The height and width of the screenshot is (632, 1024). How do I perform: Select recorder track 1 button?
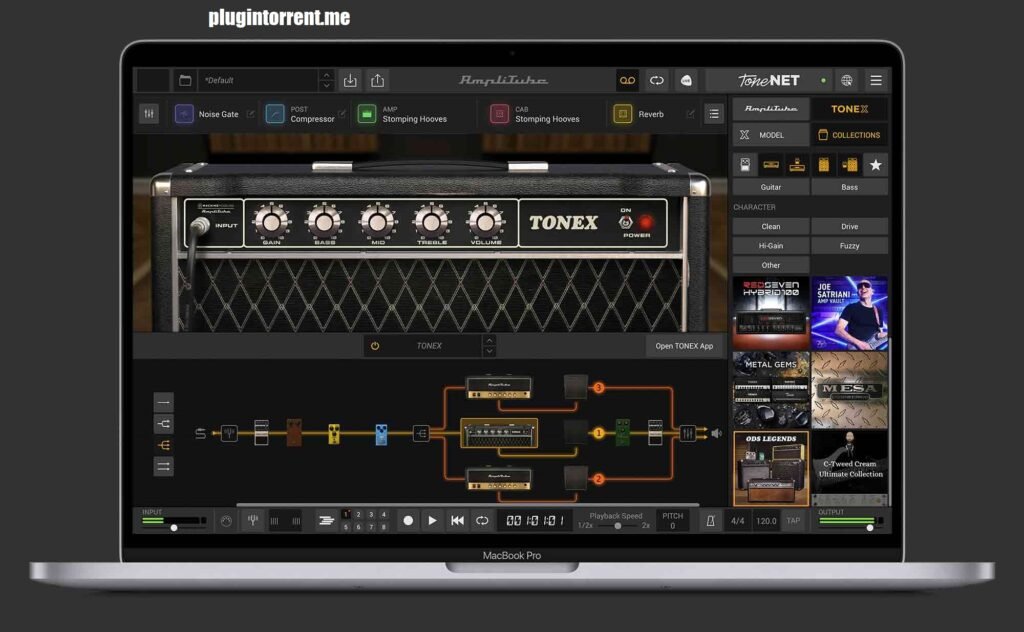click(346, 514)
